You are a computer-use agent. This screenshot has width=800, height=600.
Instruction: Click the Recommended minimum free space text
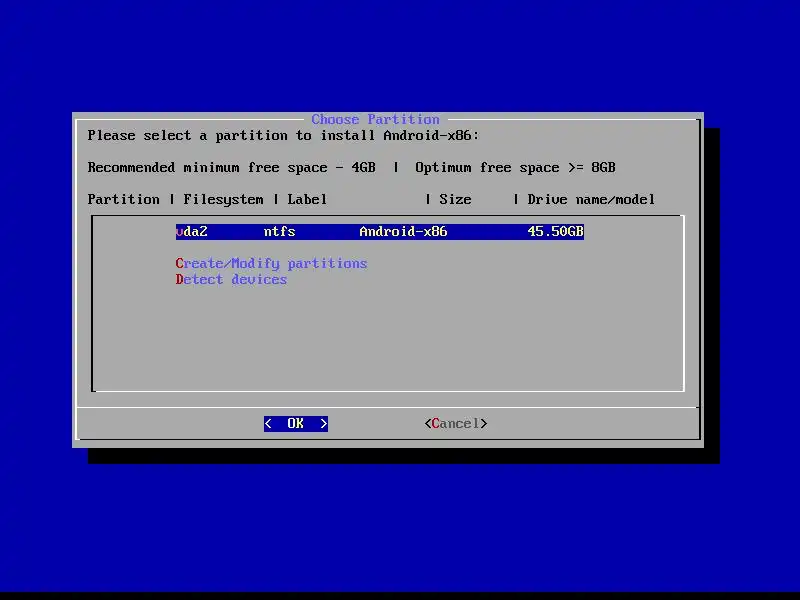[232, 167]
